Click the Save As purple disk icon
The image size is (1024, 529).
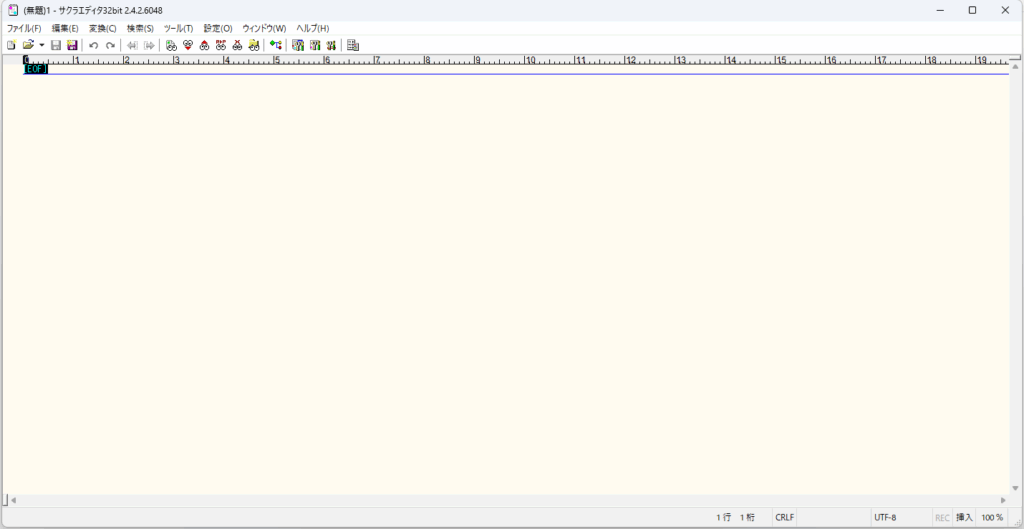(x=72, y=45)
